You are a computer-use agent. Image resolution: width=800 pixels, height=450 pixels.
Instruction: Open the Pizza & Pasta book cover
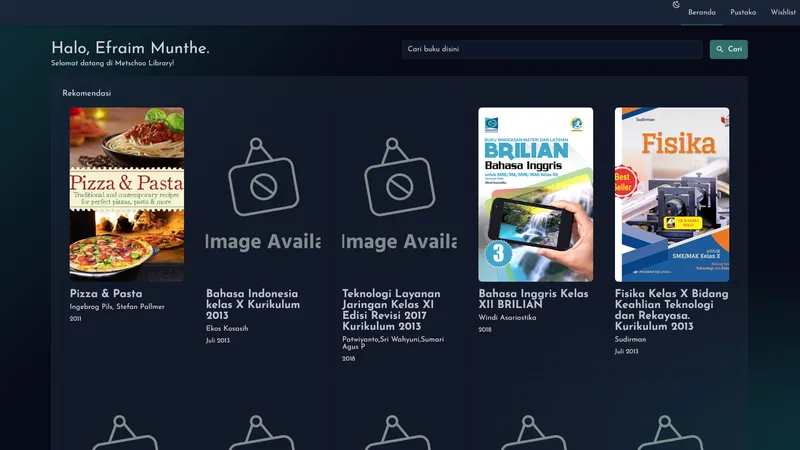(x=127, y=194)
